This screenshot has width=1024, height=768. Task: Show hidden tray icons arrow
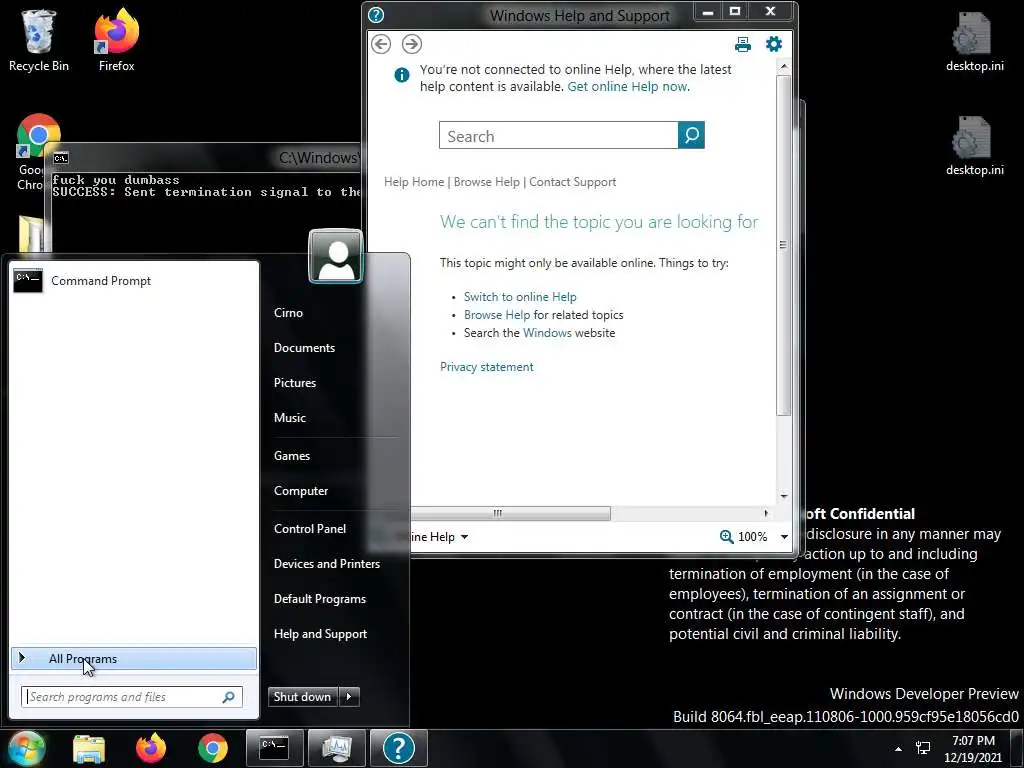click(898, 749)
